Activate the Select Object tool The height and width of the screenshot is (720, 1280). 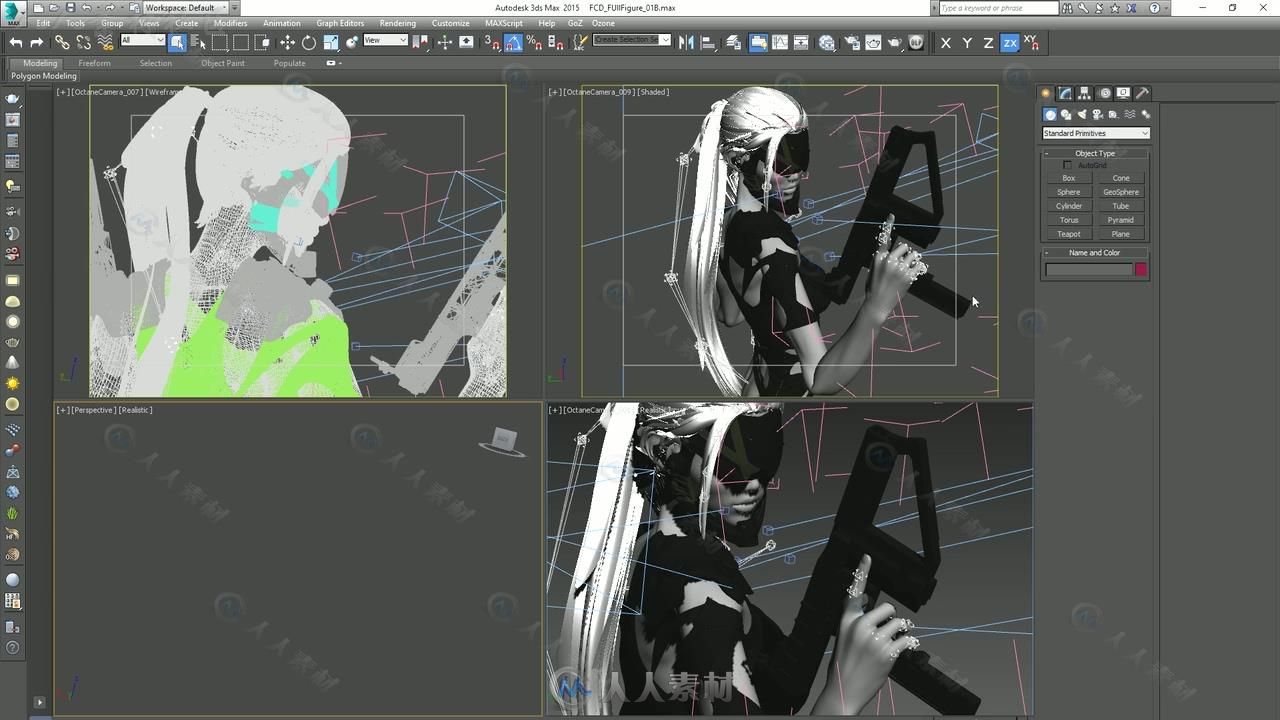(177, 42)
